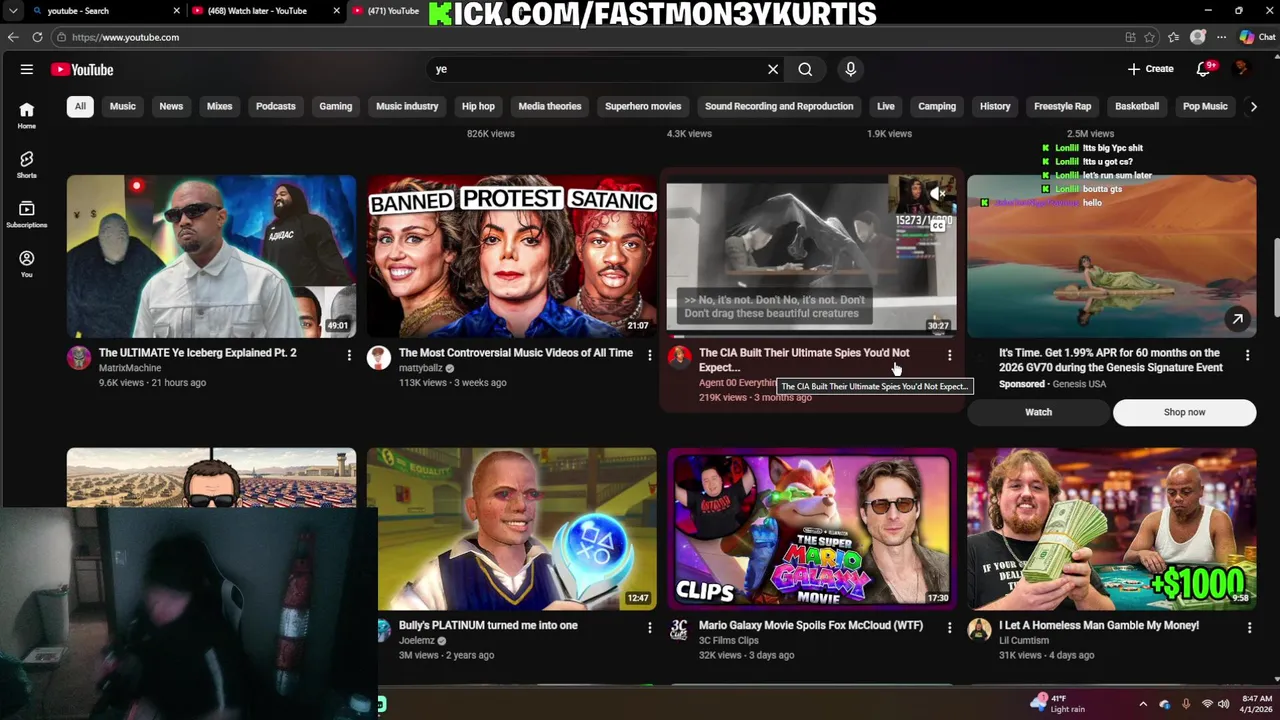Click the CIA video preview progress bar
1280x720 pixels.
coord(811,337)
